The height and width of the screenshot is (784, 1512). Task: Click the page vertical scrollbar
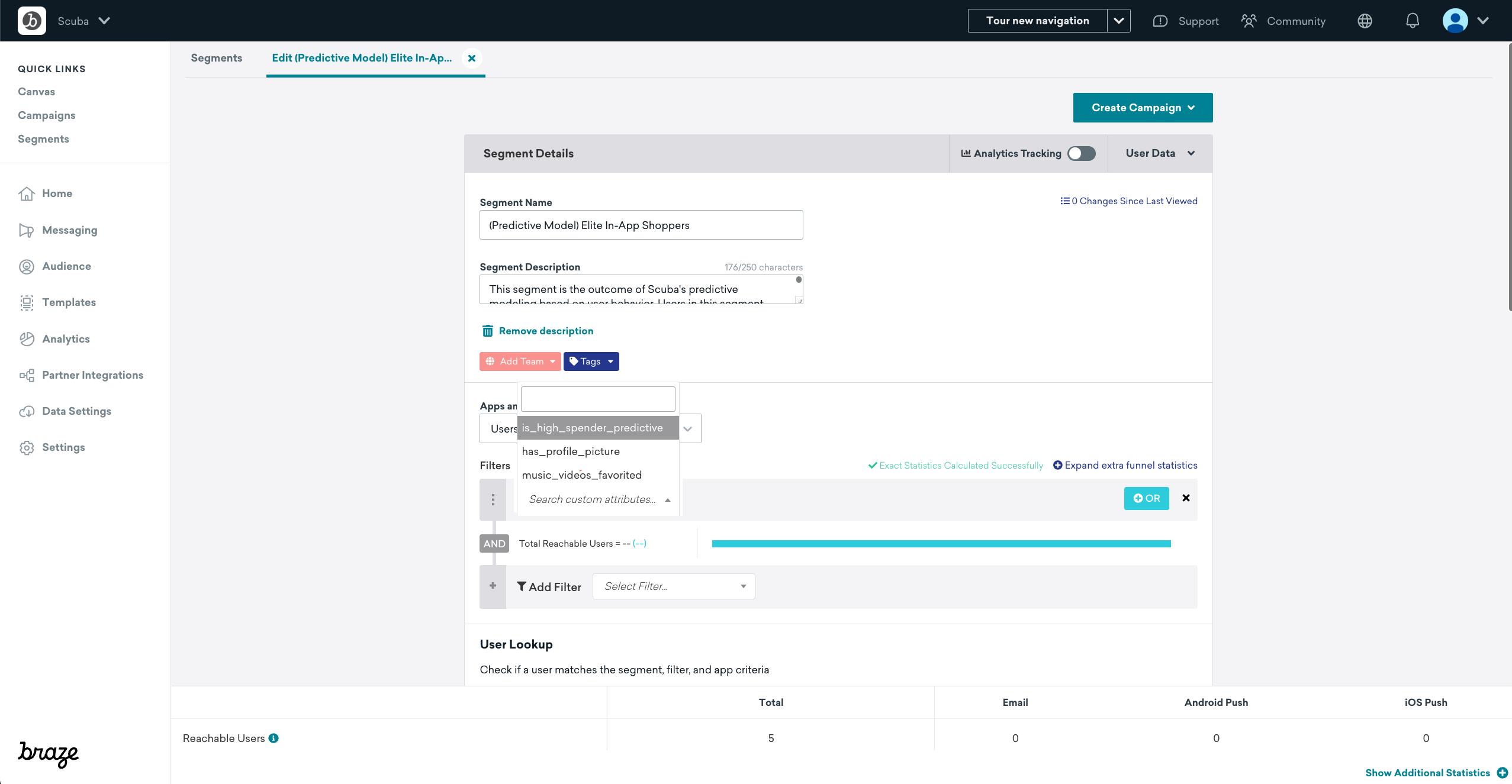pyautogui.click(x=1509, y=178)
